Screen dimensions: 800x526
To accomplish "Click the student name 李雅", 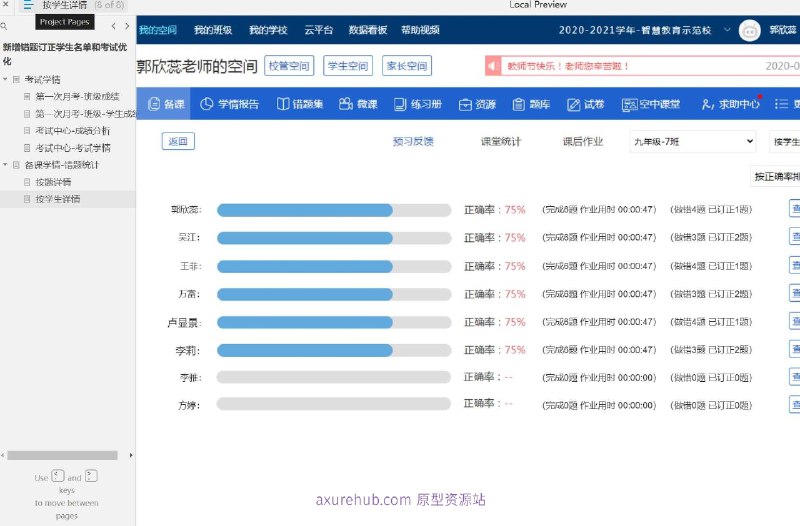I will (190, 378).
